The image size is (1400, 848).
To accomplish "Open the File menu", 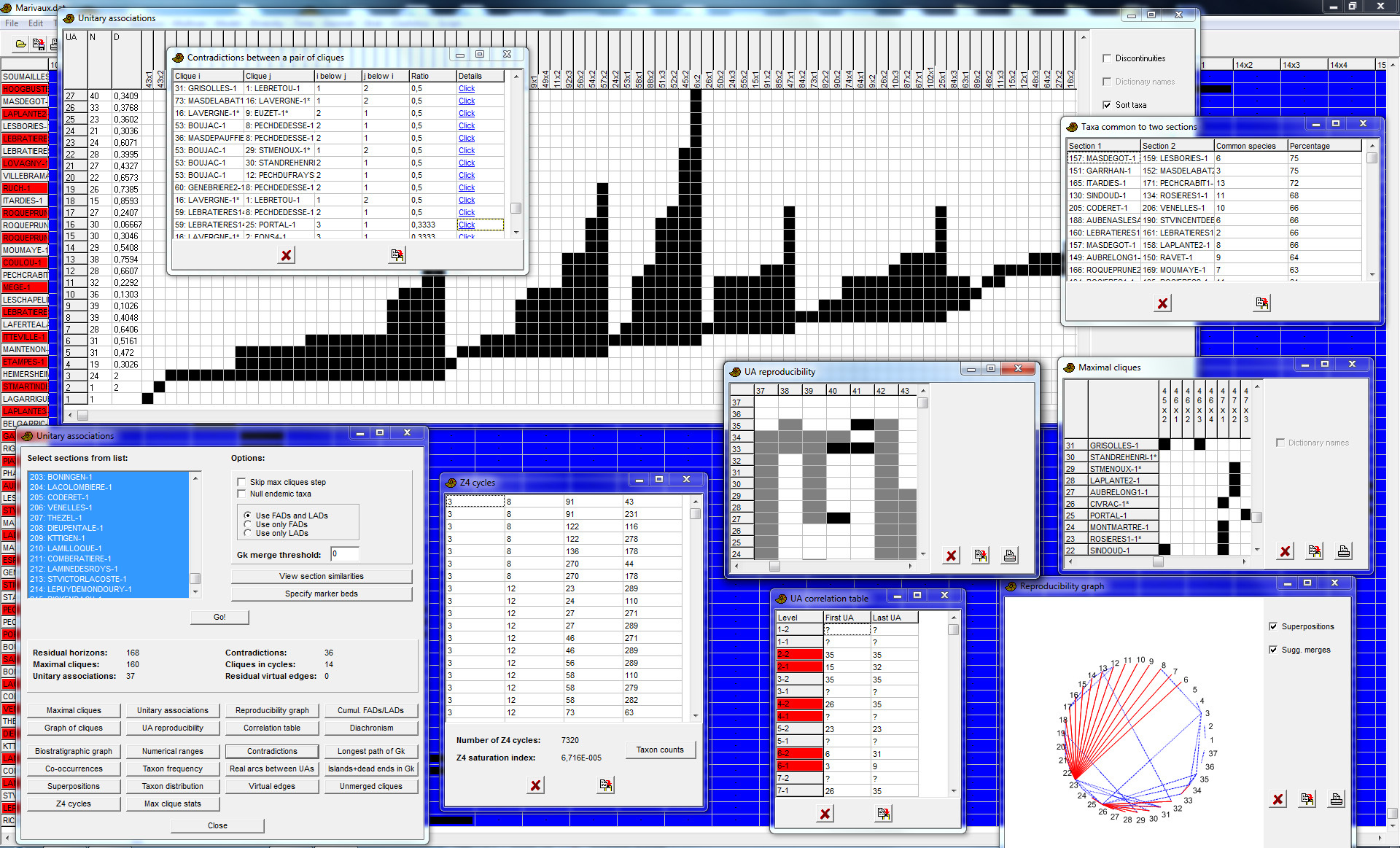I will (12, 23).
